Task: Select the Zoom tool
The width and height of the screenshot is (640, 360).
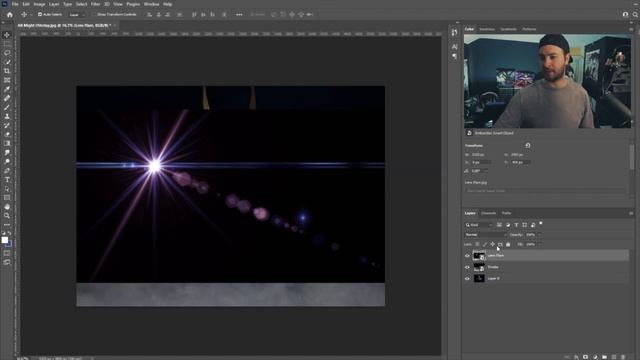Action: point(7,216)
